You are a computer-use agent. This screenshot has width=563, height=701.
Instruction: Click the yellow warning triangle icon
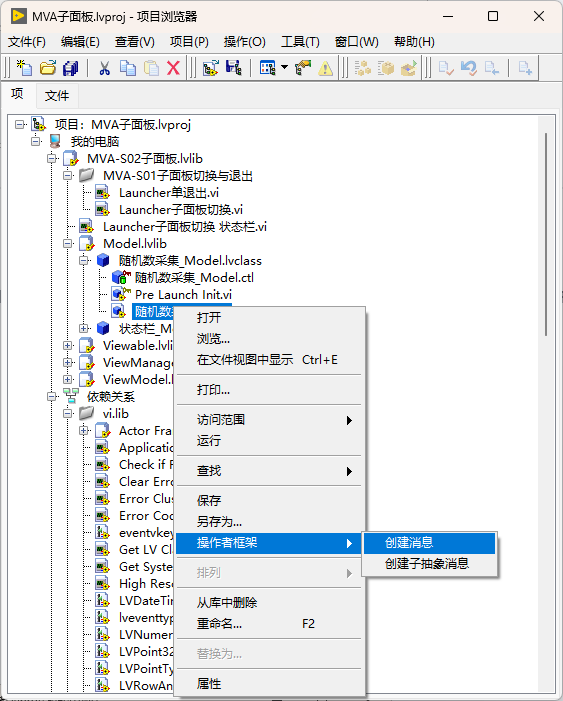pos(326,68)
